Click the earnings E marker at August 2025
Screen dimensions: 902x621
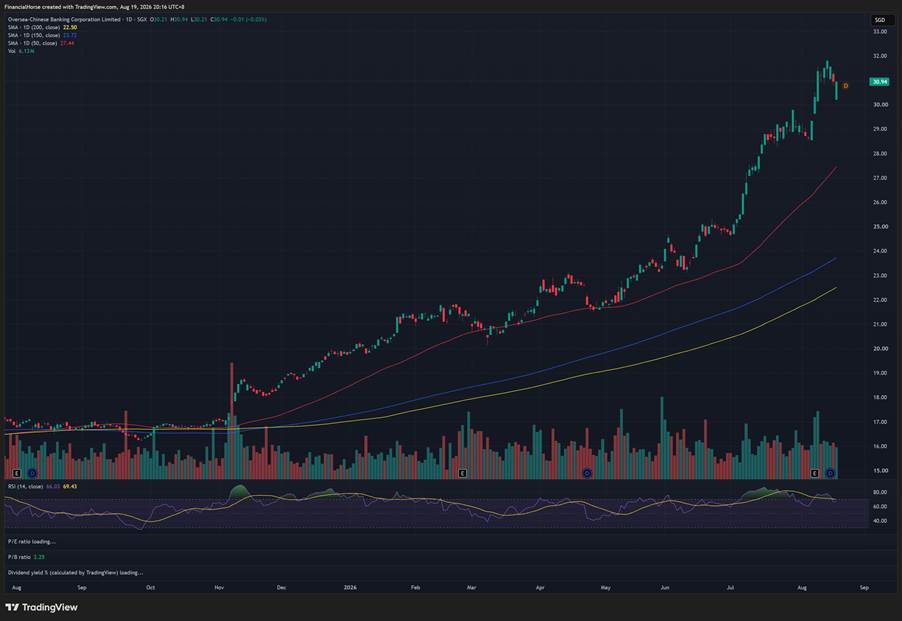pyautogui.click(x=17, y=473)
